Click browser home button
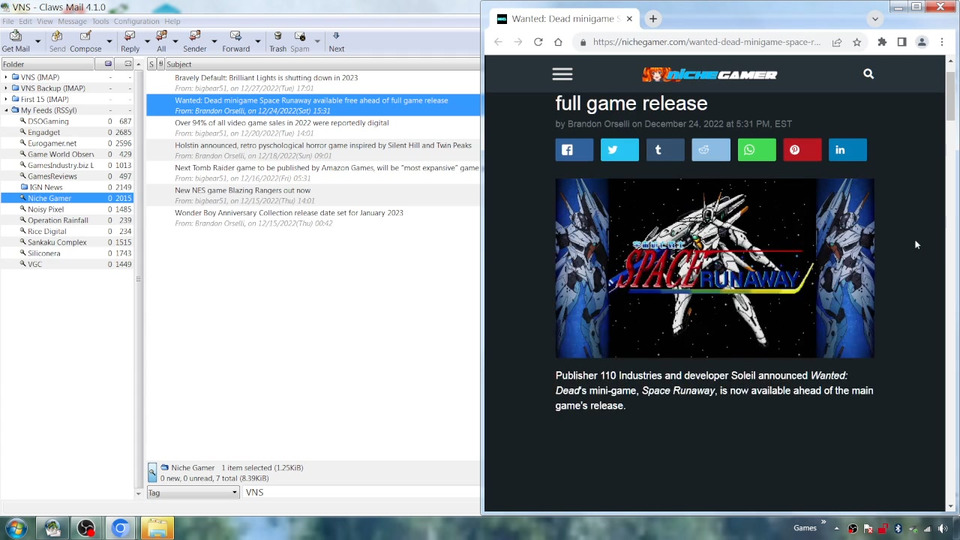Viewport: 960px width, 540px height. tap(558, 42)
